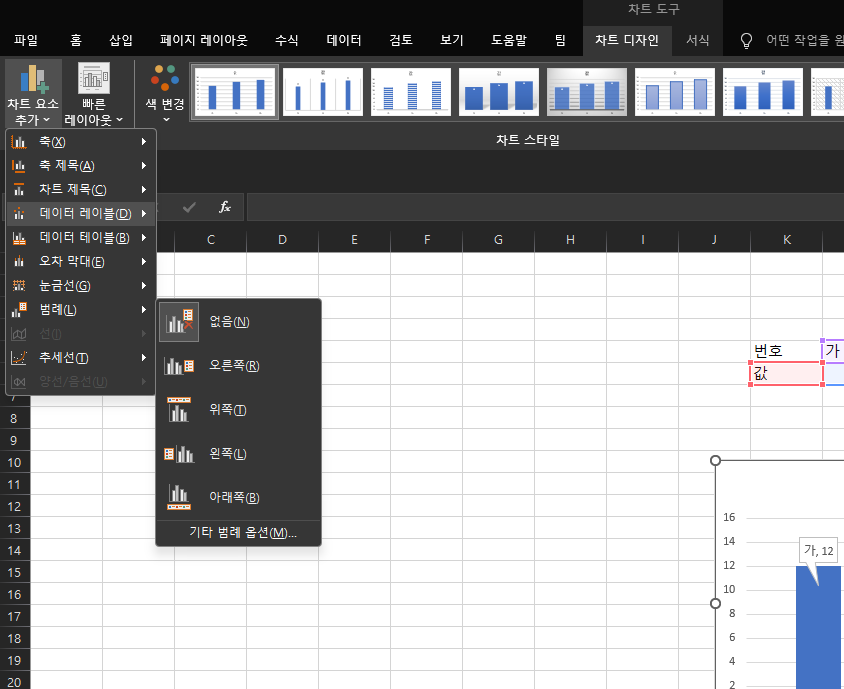Screen dimensions: 844x689
Task: Open the 색 변경 color palette
Action: (165, 93)
